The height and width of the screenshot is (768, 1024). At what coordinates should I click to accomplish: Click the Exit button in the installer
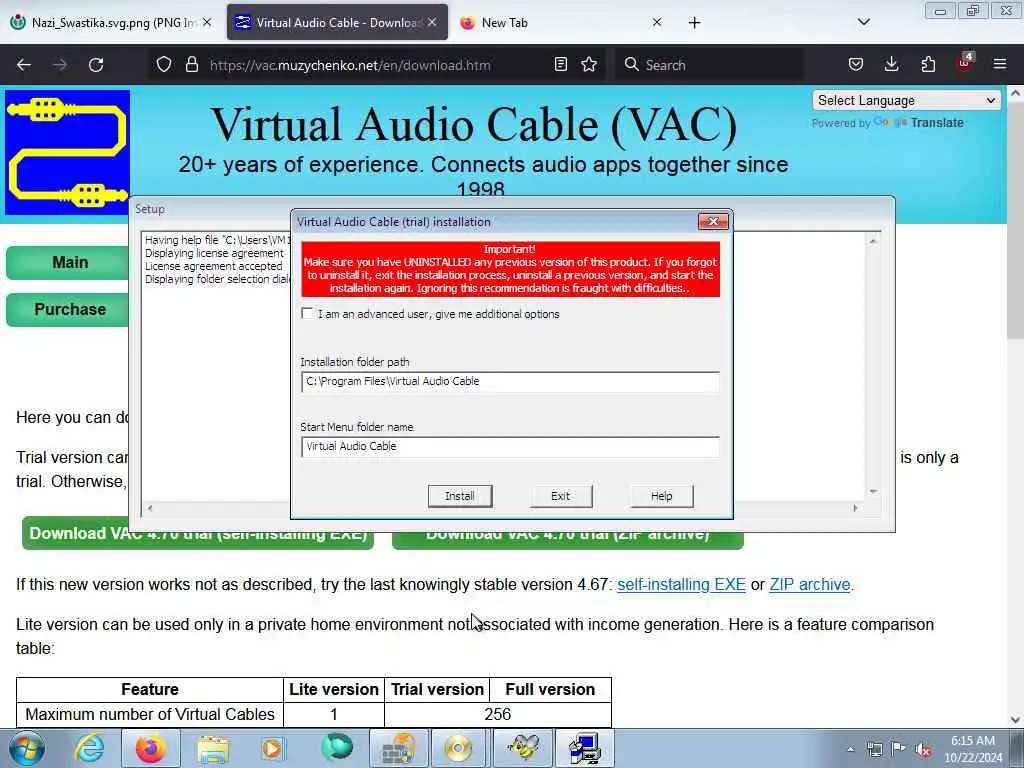pyautogui.click(x=560, y=496)
